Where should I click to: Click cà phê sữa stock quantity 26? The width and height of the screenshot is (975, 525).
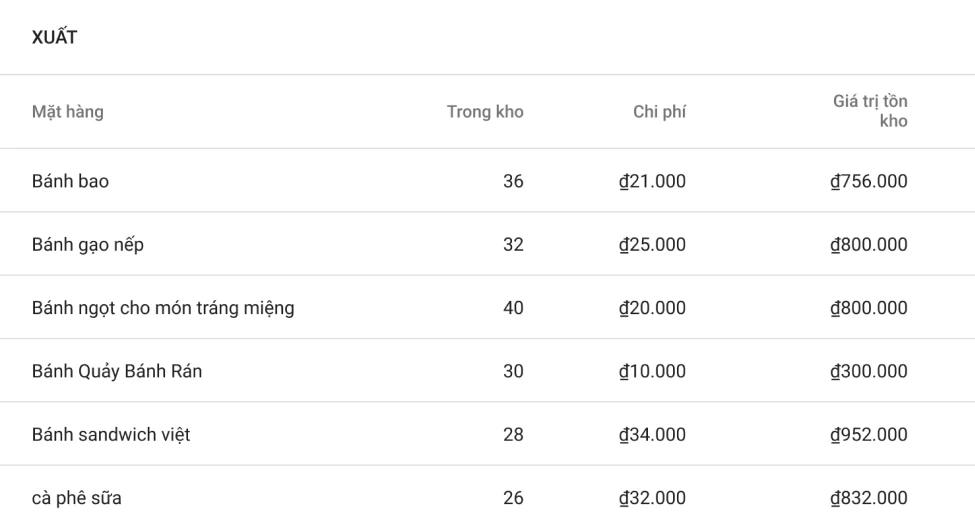[512, 497]
